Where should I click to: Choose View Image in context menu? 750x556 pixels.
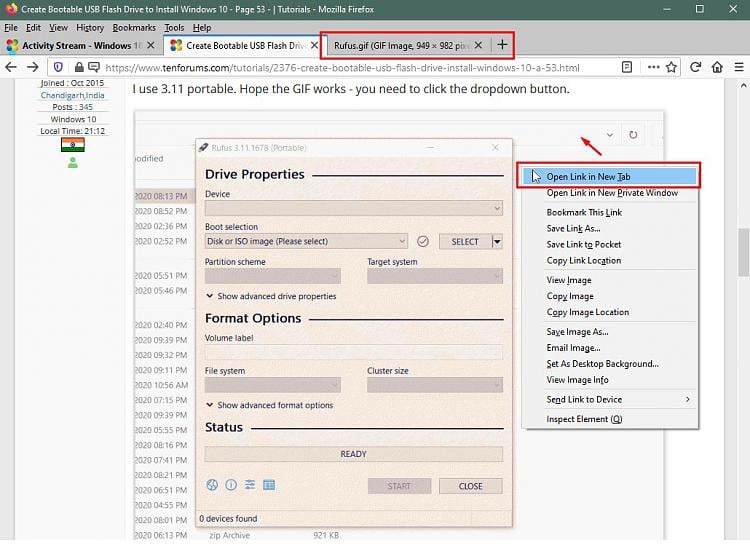pos(610,280)
